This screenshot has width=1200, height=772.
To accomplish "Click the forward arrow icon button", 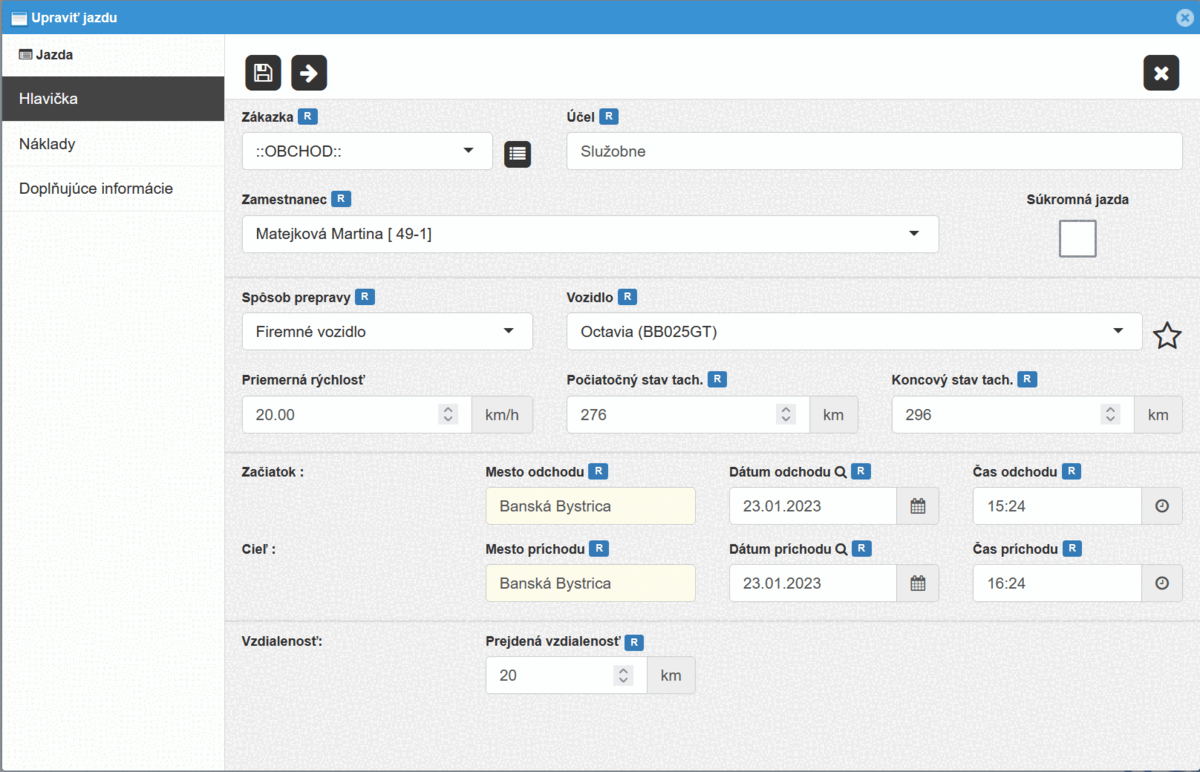I will (309, 73).
